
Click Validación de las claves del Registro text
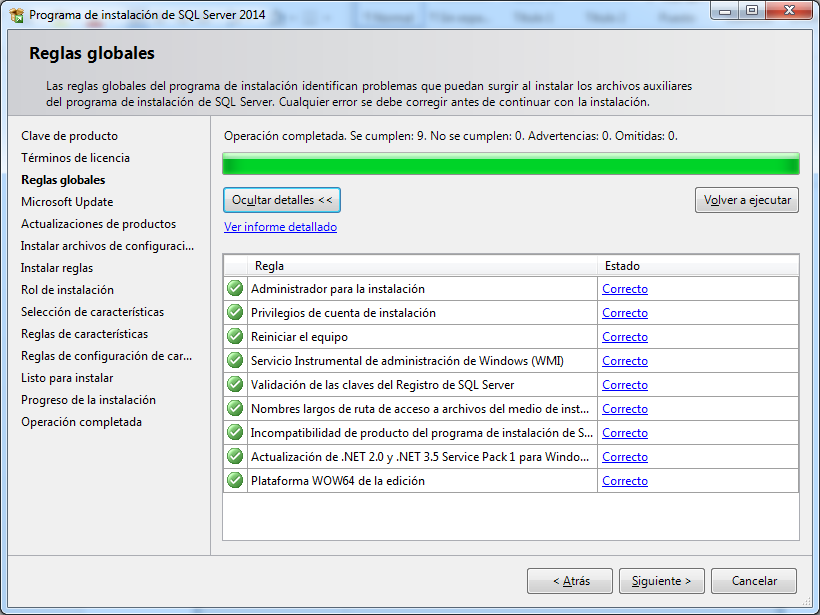pos(383,385)
